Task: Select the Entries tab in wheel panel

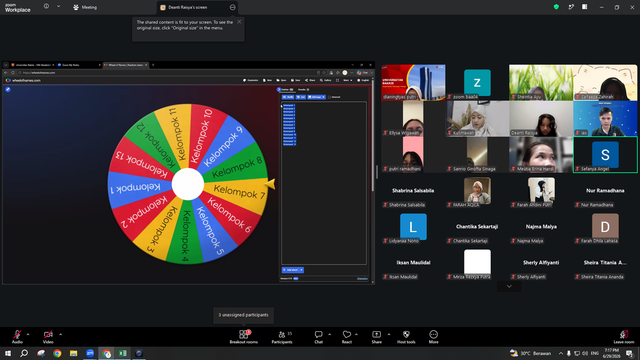Action: point(287,89)
